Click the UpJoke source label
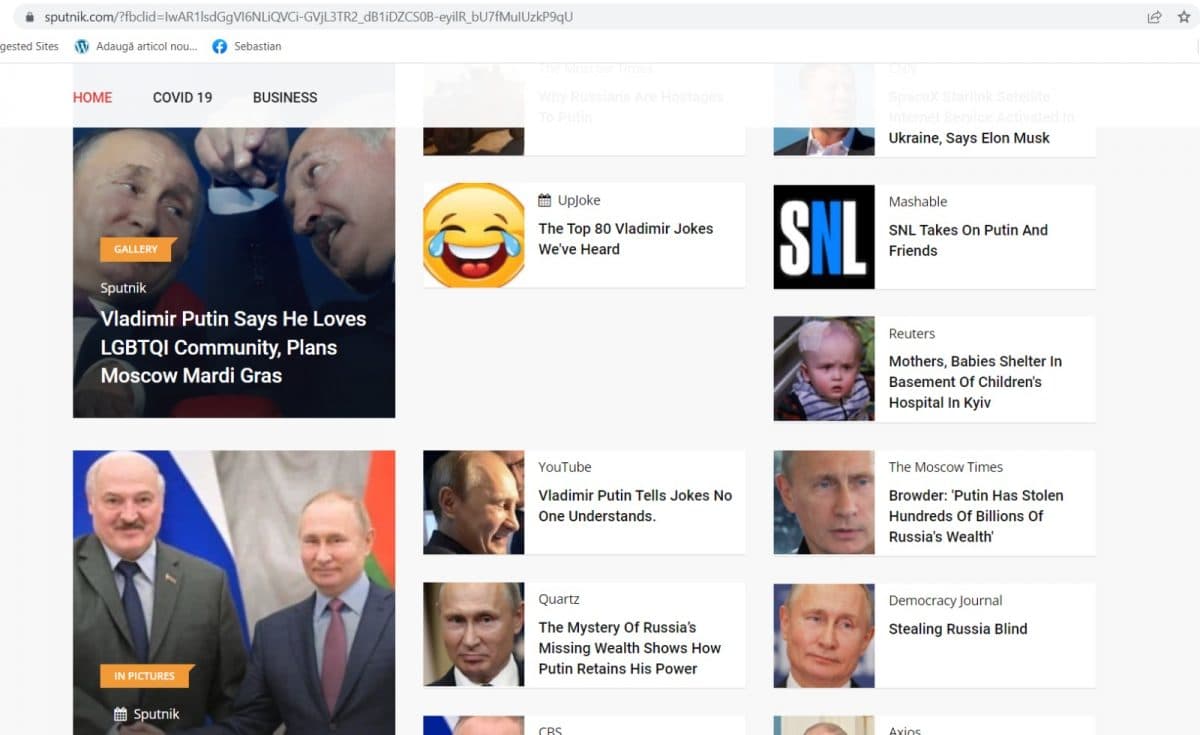Image resolution: width=1200 pixels, height=735 pixels. coord(579,200)
